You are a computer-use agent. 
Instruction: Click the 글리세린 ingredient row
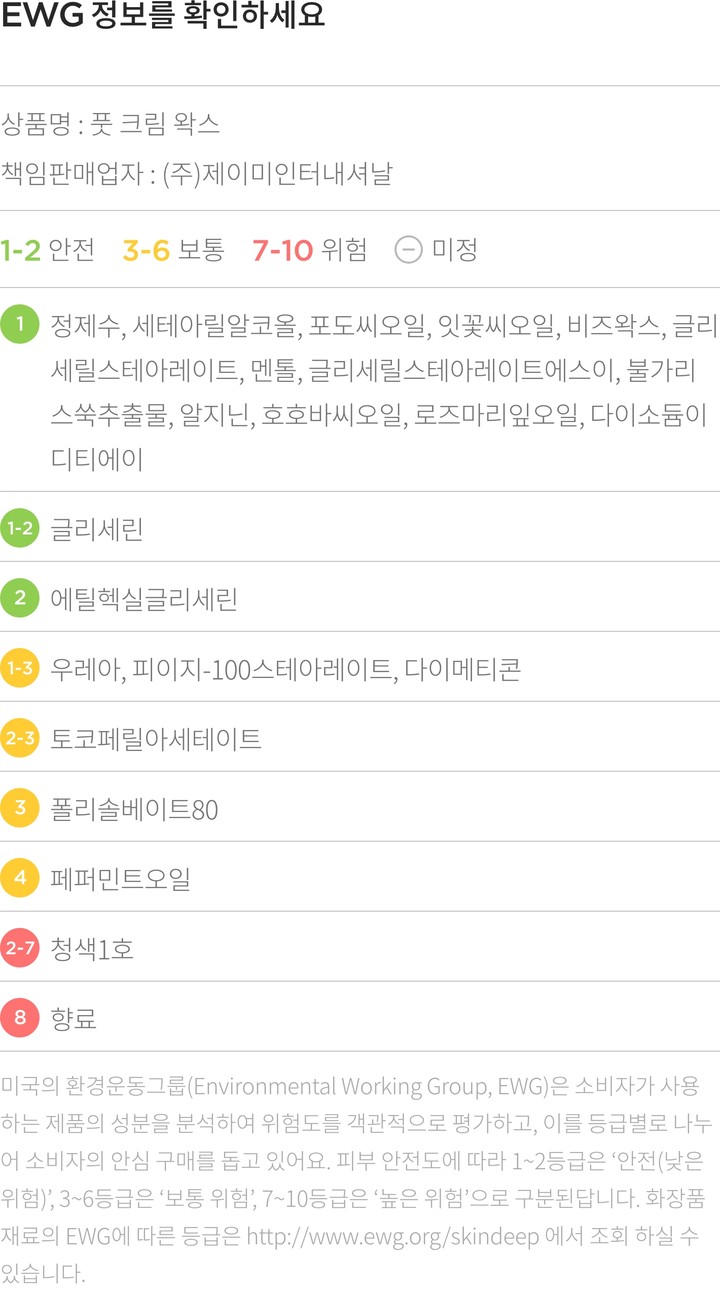[x=97, y=529]
